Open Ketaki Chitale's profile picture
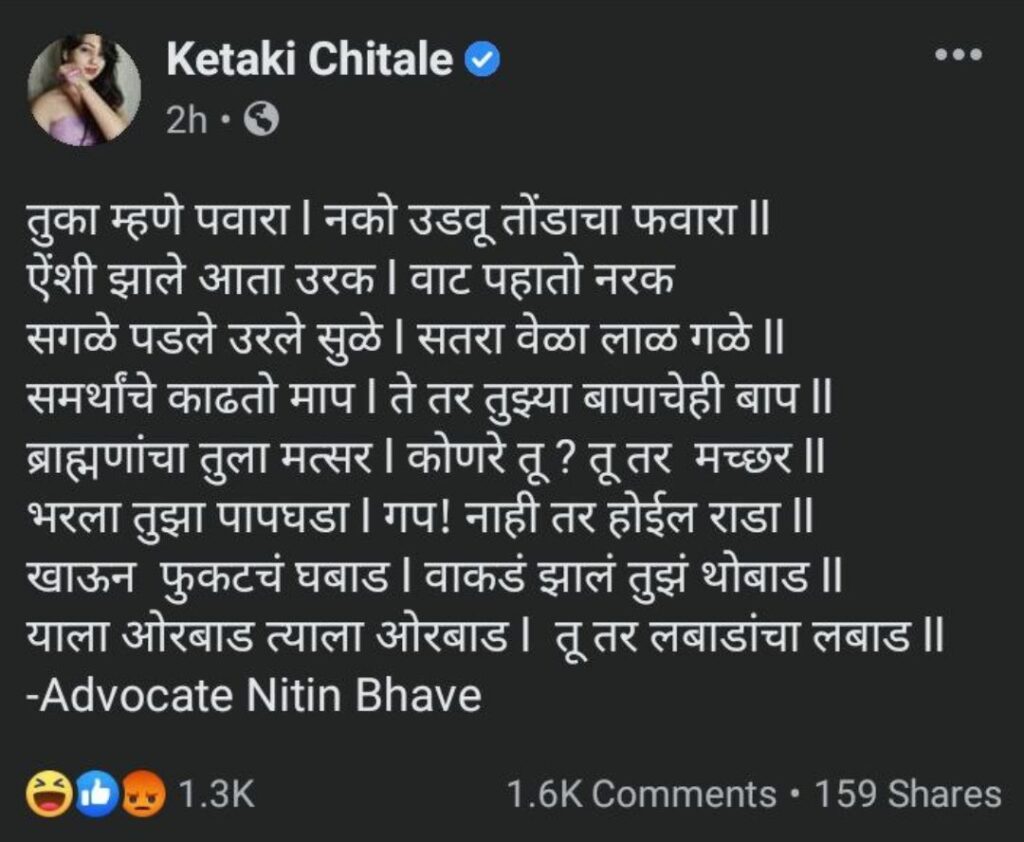1024x842 pixels. [x=84, y=89]
